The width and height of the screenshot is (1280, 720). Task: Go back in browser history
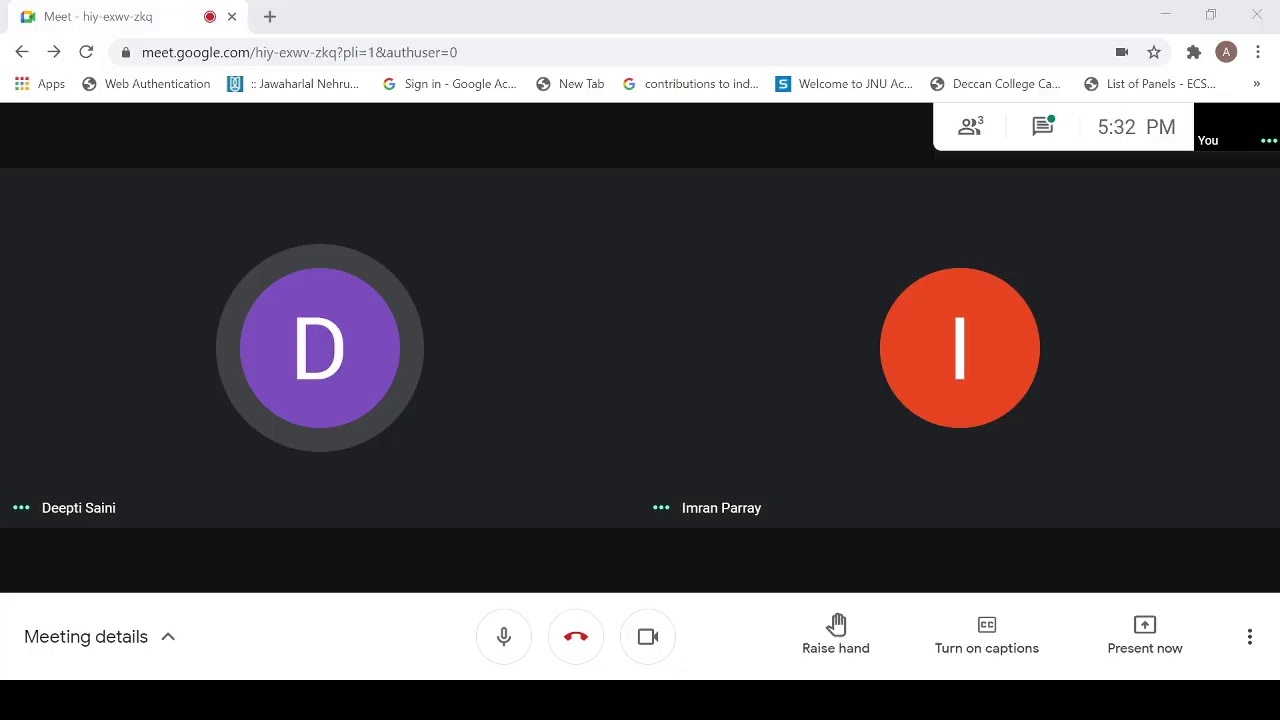22,52
